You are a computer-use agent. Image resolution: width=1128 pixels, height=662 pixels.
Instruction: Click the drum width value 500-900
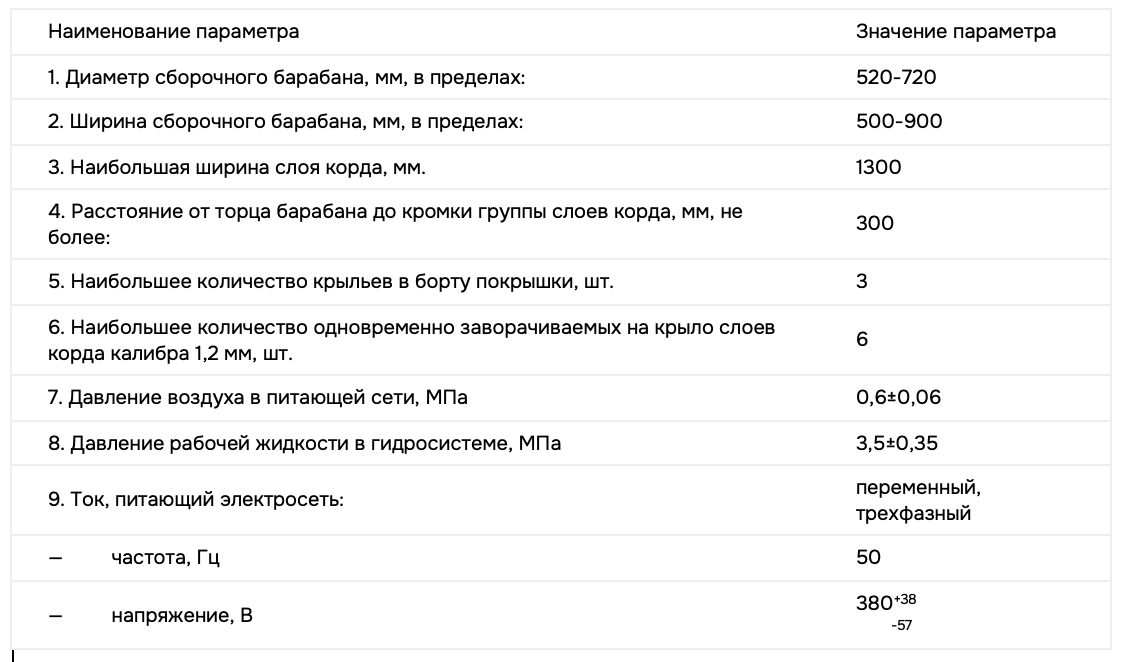pyautogui.click(x=899, y=122)
